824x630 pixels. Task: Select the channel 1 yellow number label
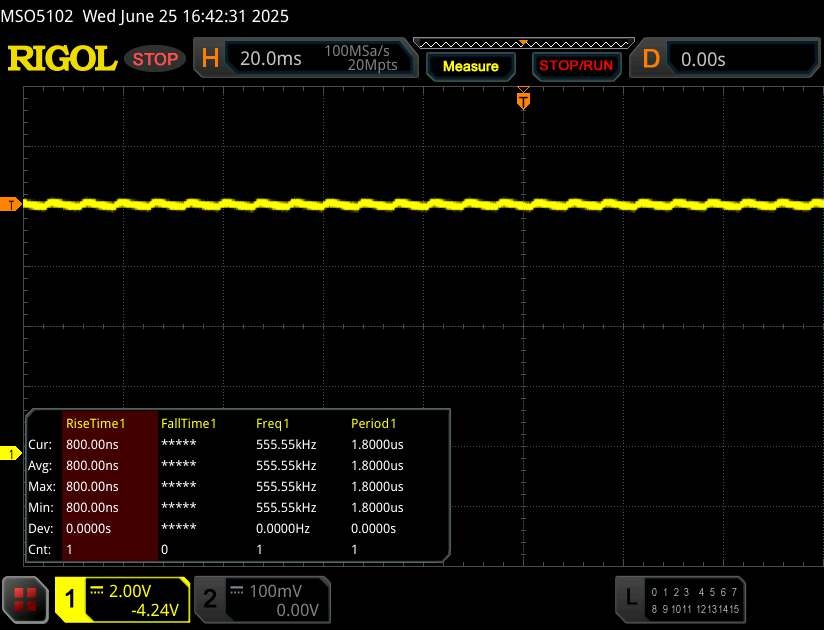(x=70, y=599)
